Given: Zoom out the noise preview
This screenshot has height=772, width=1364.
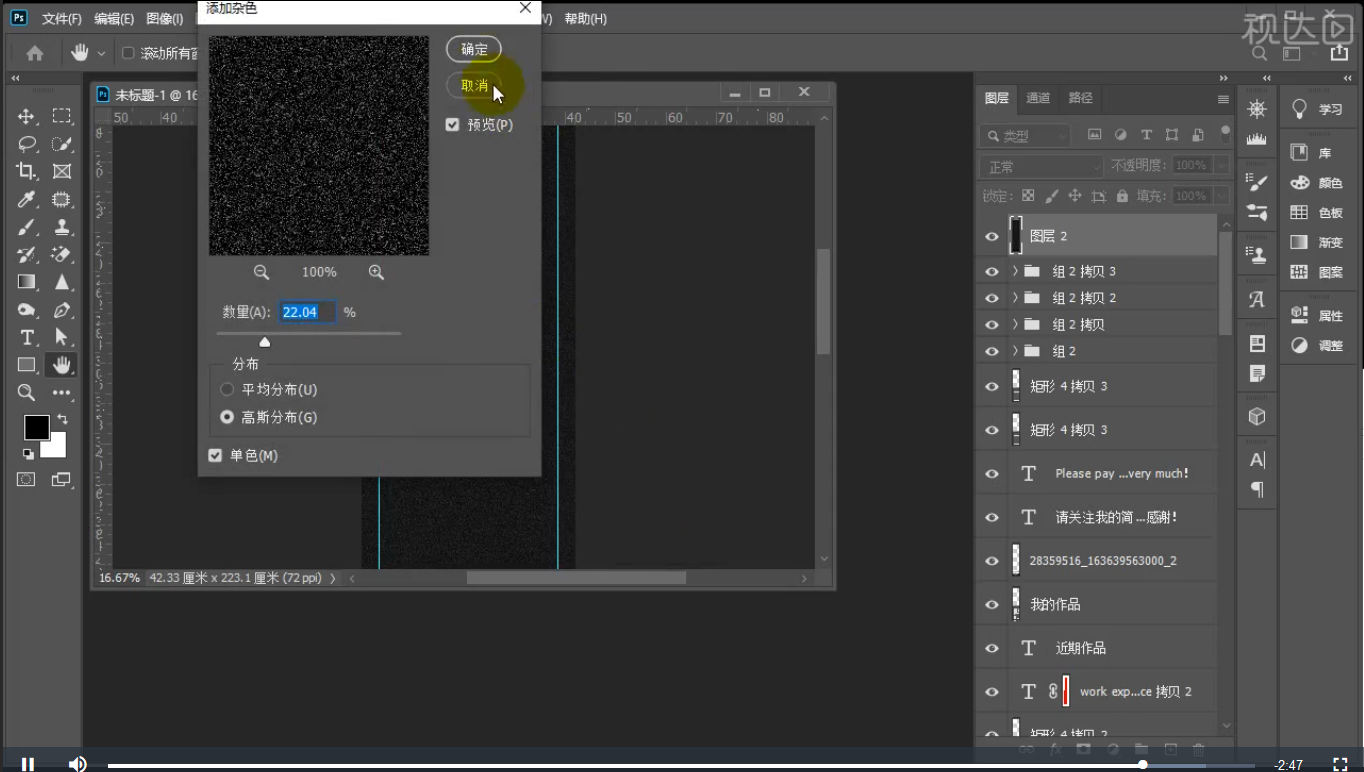Looking at the screenshot, I should click(x=261, y=272).
